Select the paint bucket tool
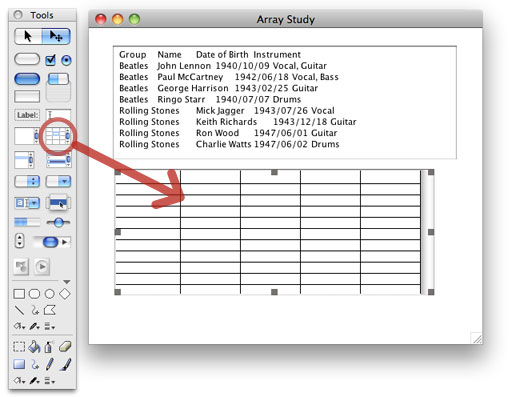The width and height of the screenshot is (512, 397). [34, 347]
